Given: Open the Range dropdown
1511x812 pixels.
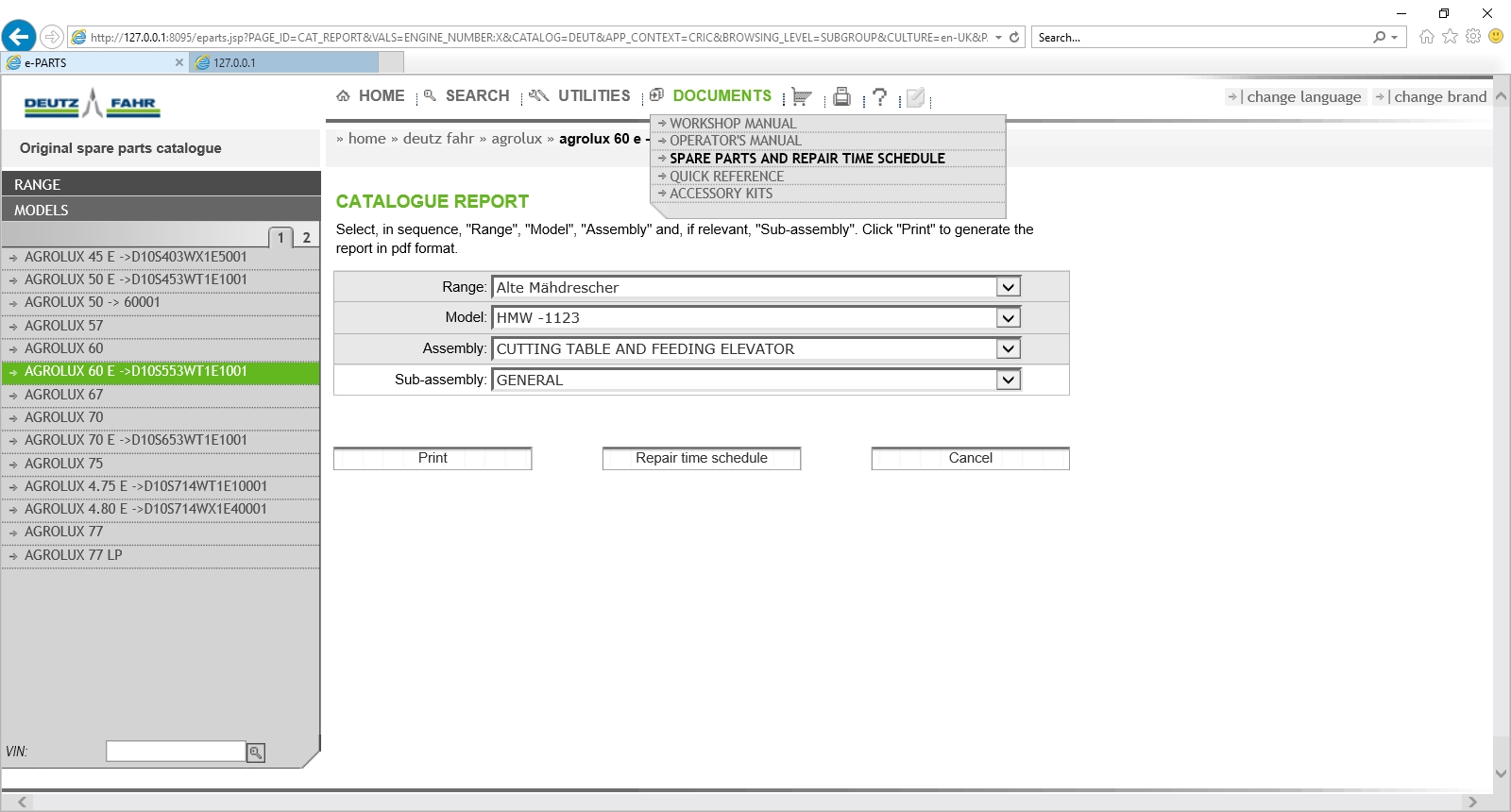Looking at the screenshot, I should (1009, 287).
